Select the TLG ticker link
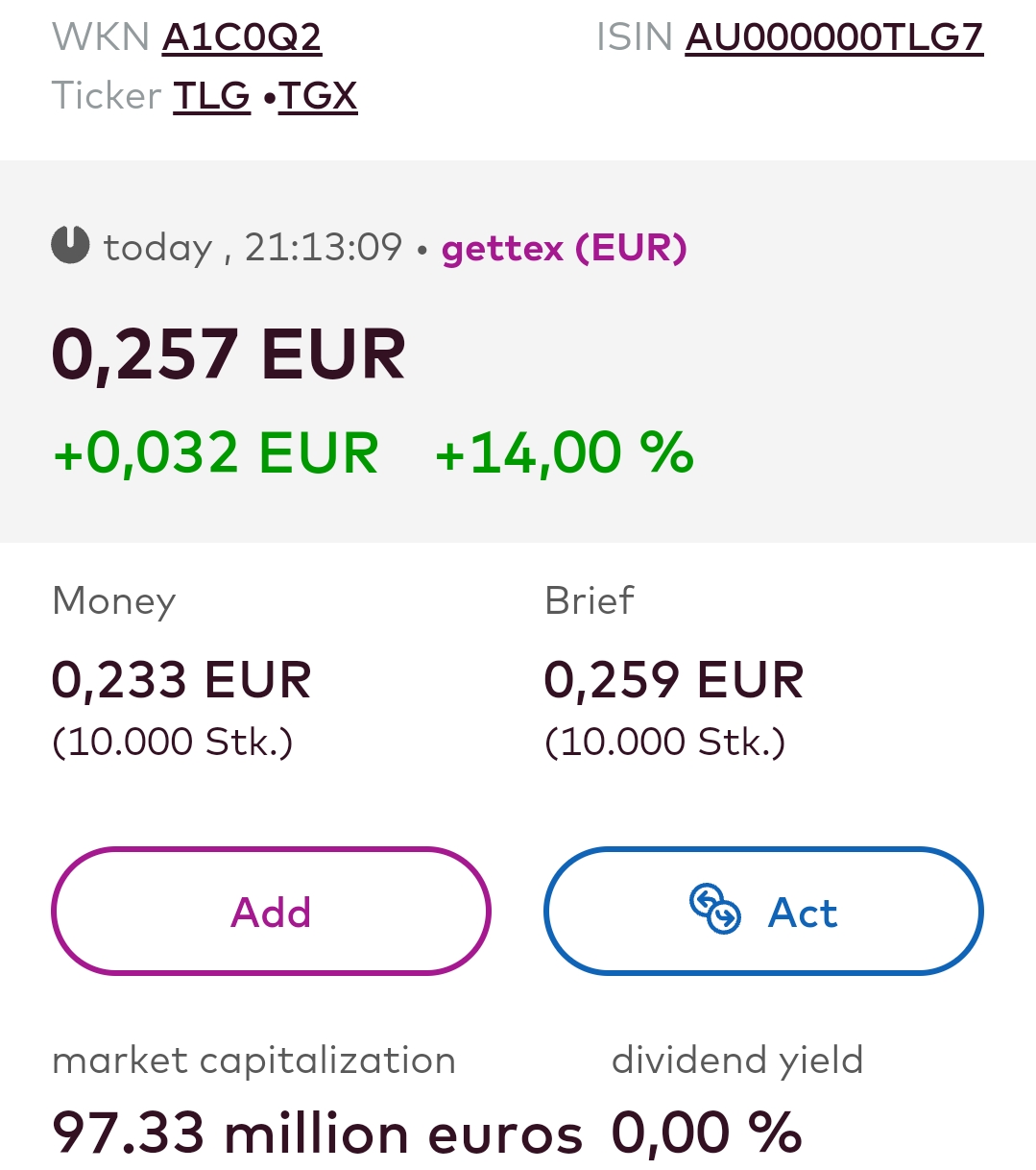 pyautogui.click(x=212, y=96)
